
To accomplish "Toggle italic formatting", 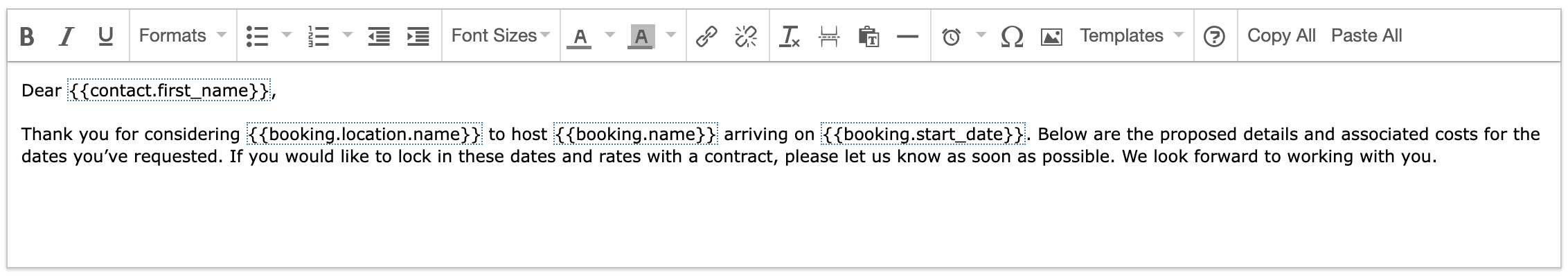I will pyautogui.click(x=66, y=36).
